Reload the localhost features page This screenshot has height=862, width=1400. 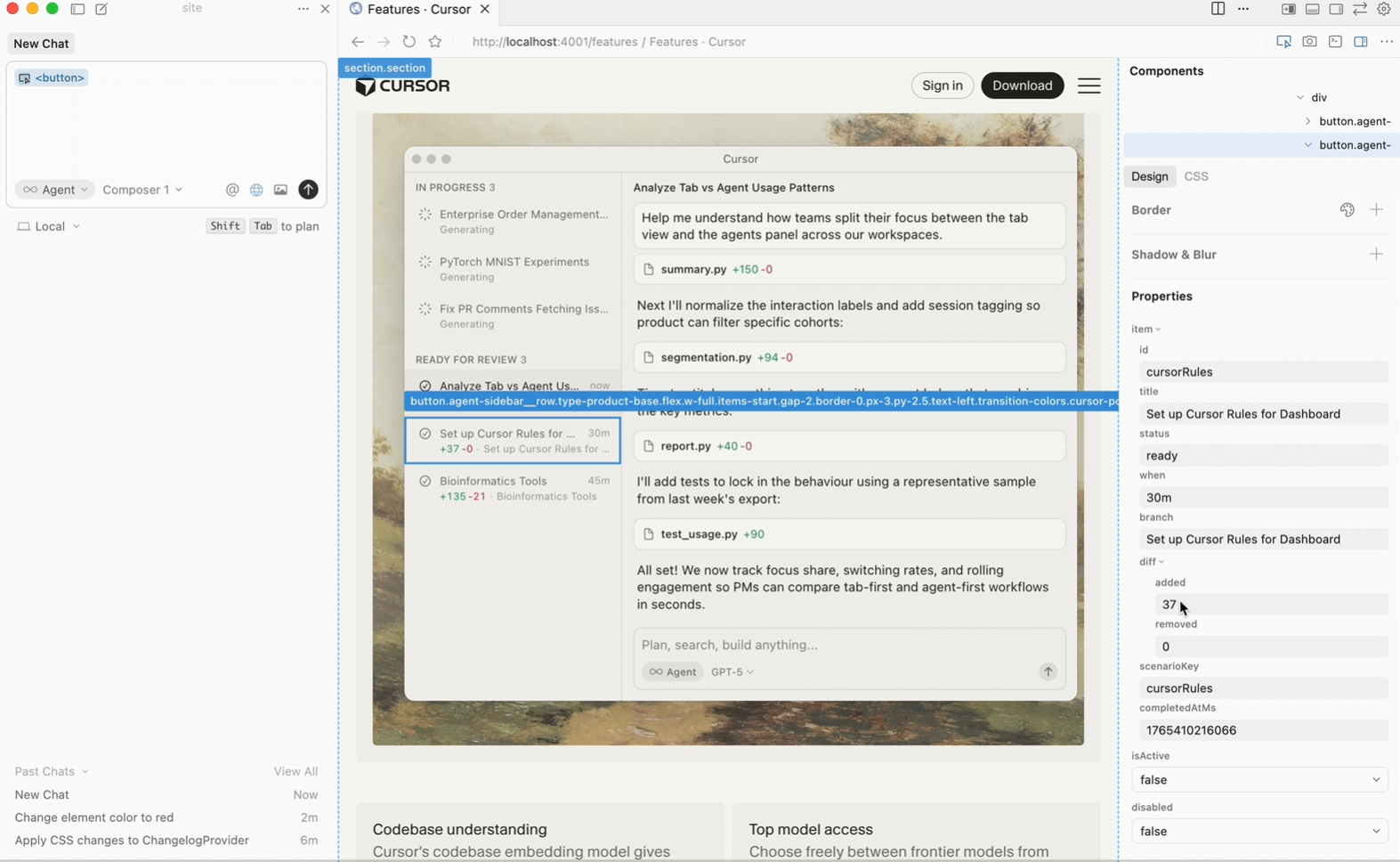pos(409,42)
